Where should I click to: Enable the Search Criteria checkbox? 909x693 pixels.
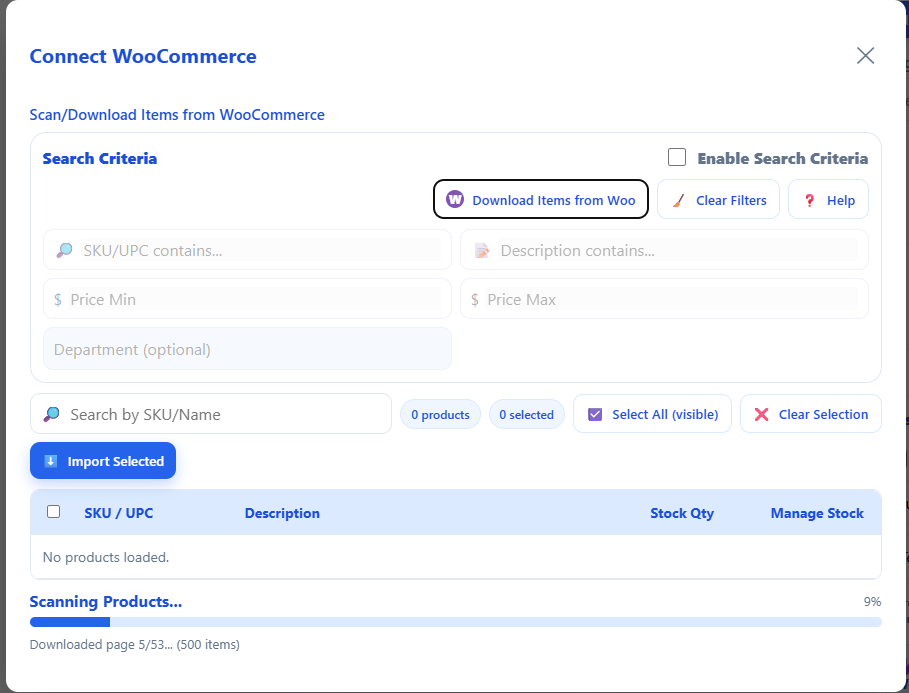[x=677, y=157]
